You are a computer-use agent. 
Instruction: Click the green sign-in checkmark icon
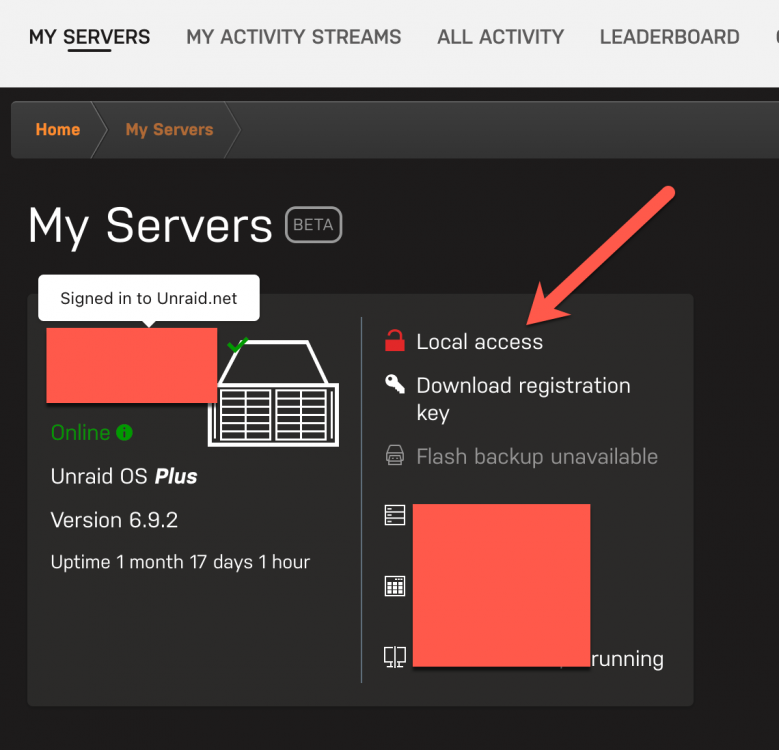237,344
